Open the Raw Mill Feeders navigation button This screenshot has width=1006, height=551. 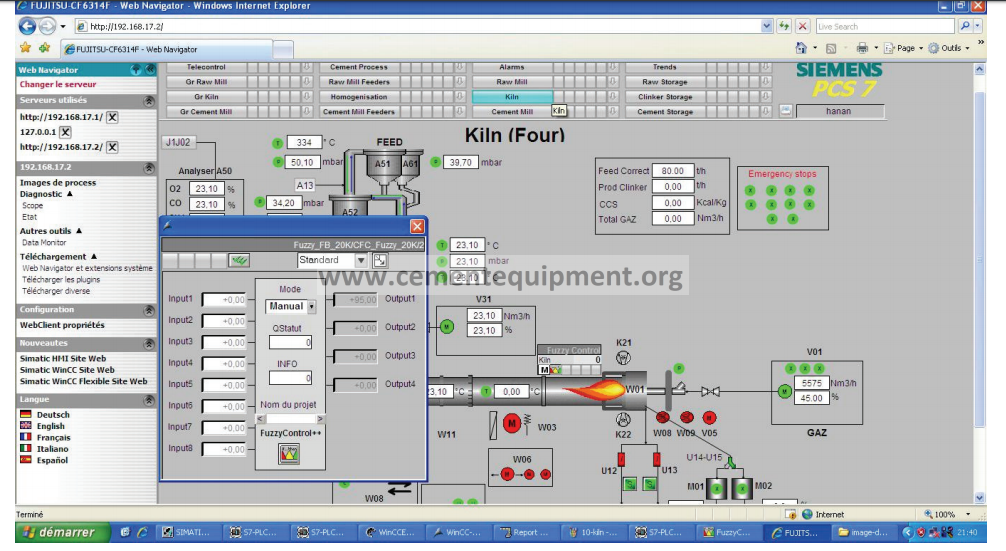tap(359, 82)
